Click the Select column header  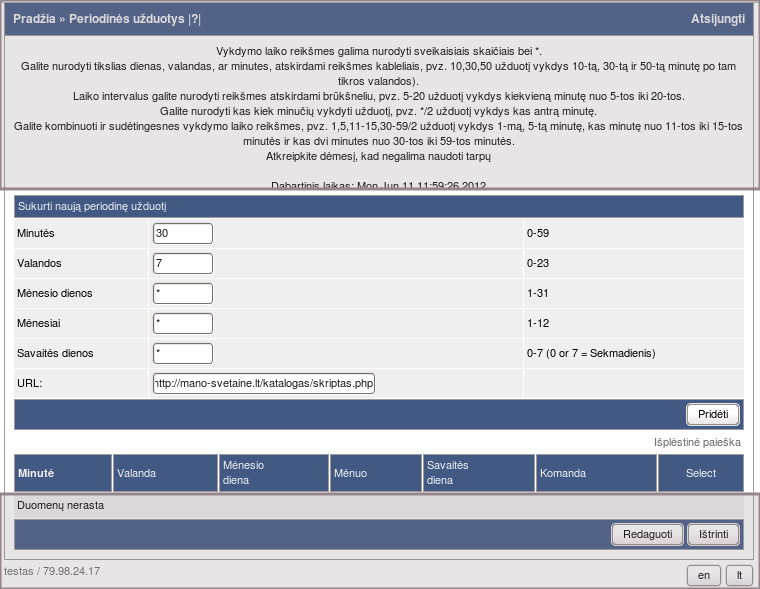click(700, 473)
